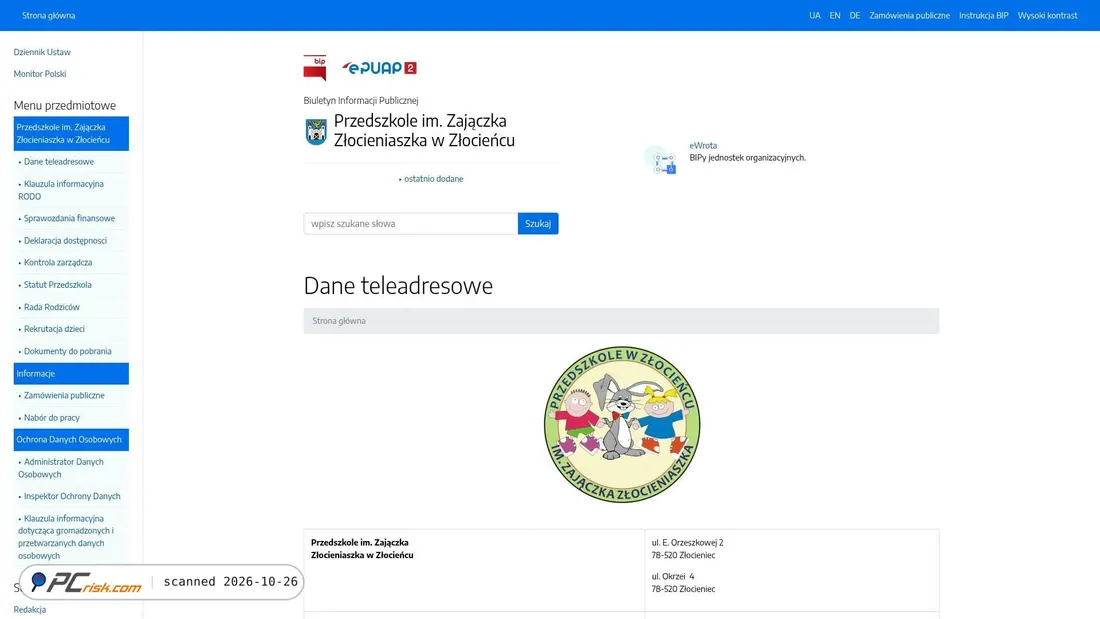Screen dimensions: 1100x619
Task: Open Zamówienia publiczne in top bar
Action: click(909, 15)
